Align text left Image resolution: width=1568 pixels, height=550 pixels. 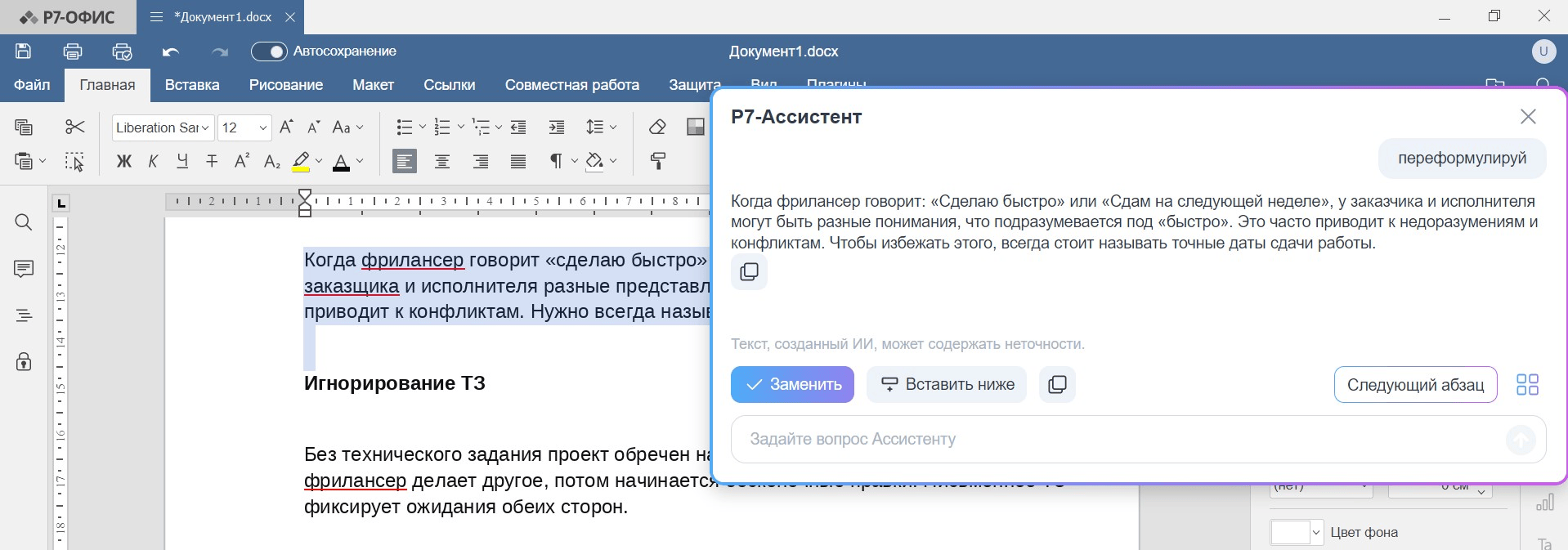pos(404,161)
